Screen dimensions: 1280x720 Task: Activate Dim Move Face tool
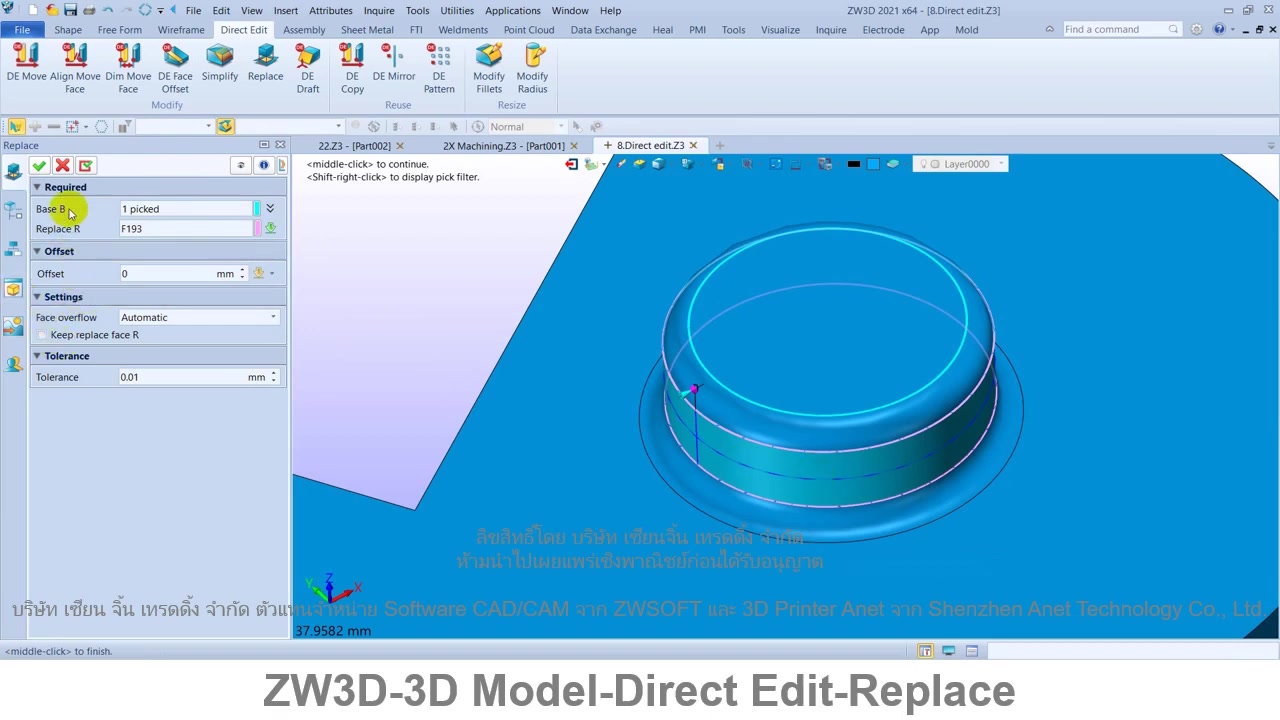[x=128, y=69]
